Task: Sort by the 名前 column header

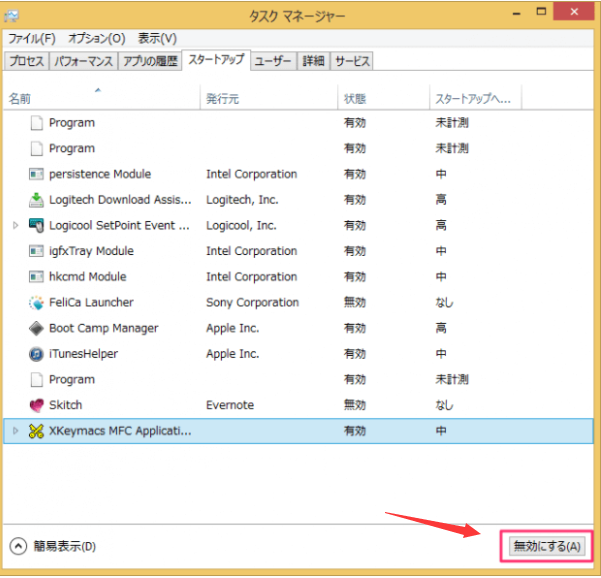Action: [101, 99]
